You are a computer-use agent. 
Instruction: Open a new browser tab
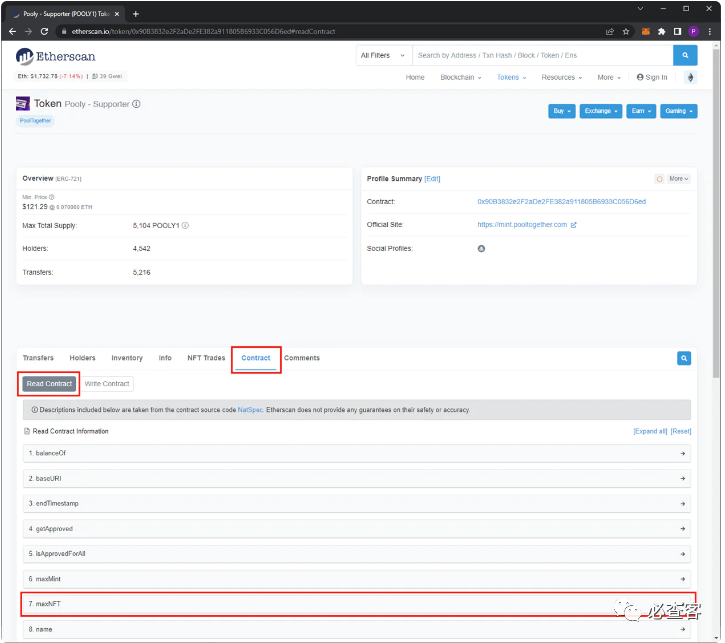(x=135, y=14)
